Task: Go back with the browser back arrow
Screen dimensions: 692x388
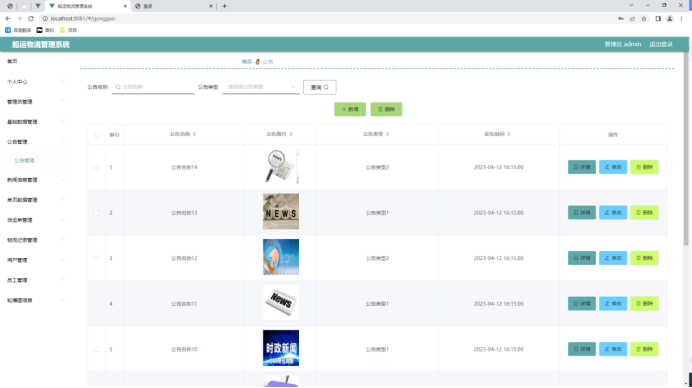Action: click(x=8, y=19)
